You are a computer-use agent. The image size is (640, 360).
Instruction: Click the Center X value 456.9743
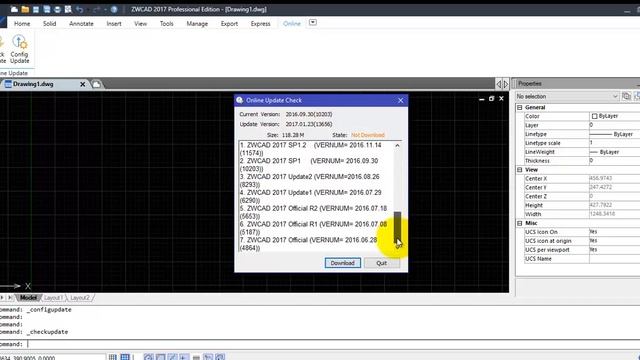click(602, 179)
